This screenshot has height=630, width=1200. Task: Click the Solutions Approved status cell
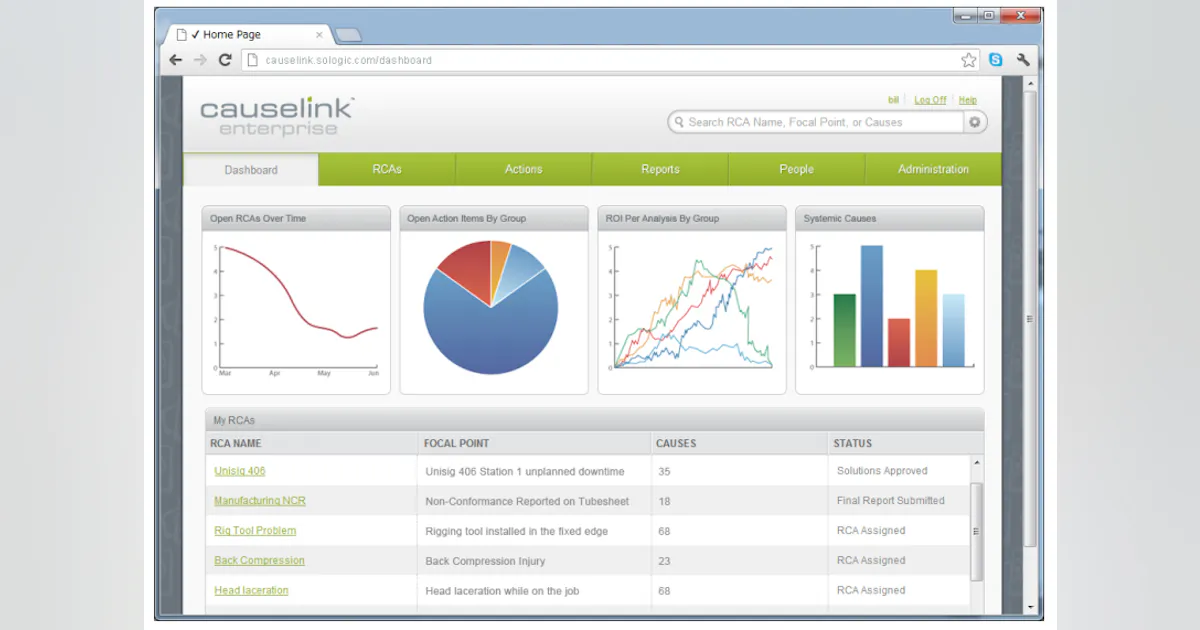tap(882, 471)
